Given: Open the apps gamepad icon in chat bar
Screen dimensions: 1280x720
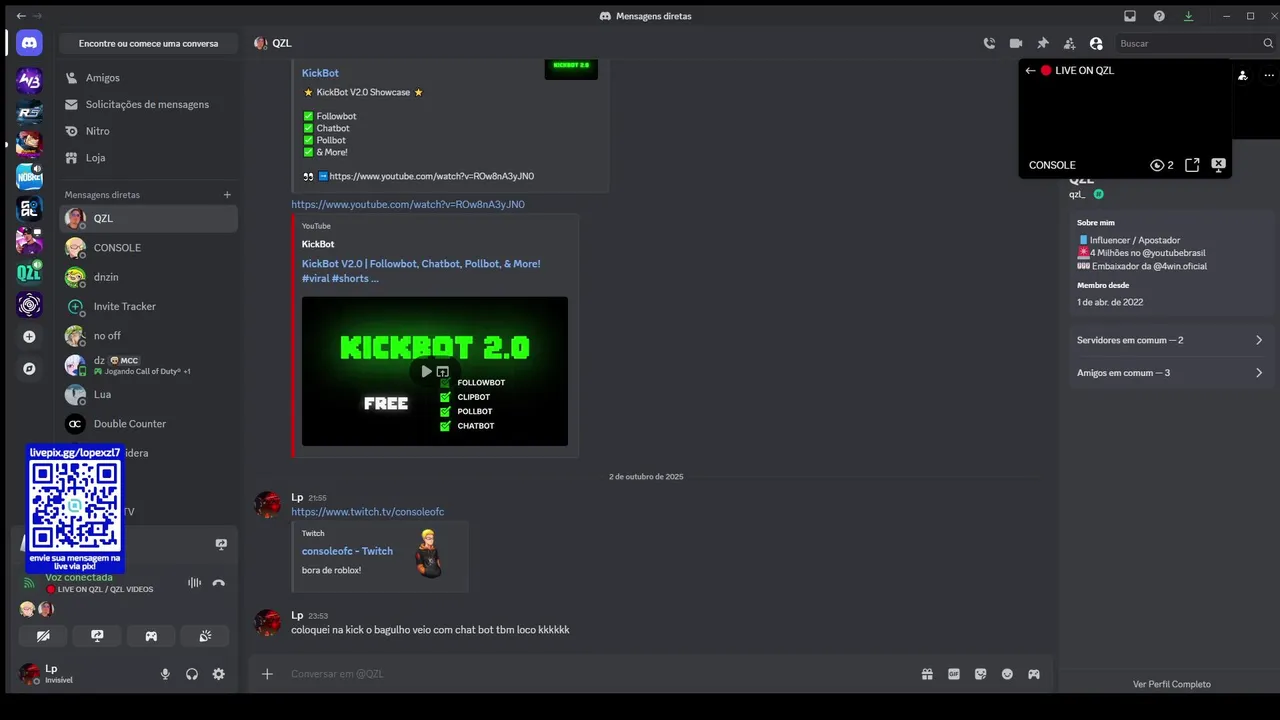Looking at the screenshot, I should point(1034,674).
